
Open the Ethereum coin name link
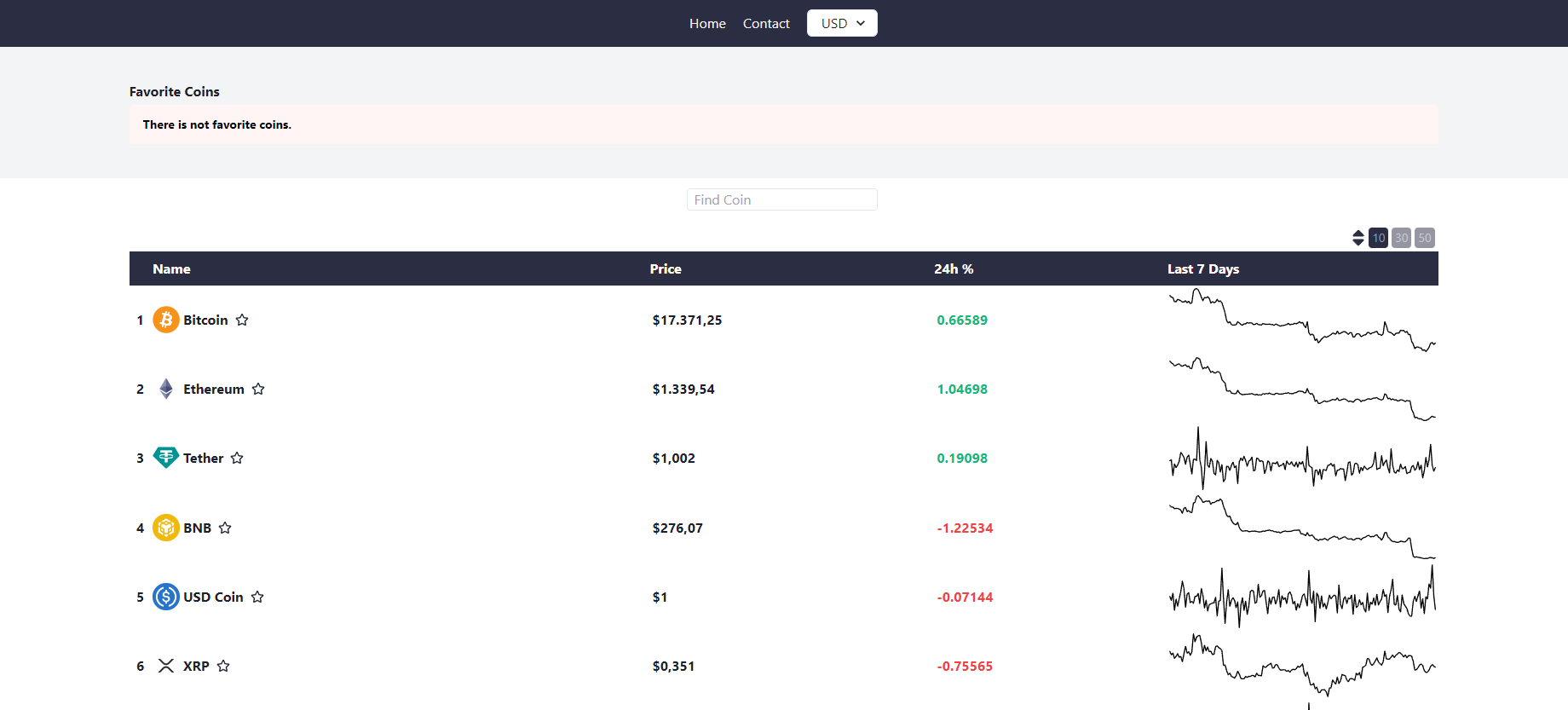click(x=214, y=389)
